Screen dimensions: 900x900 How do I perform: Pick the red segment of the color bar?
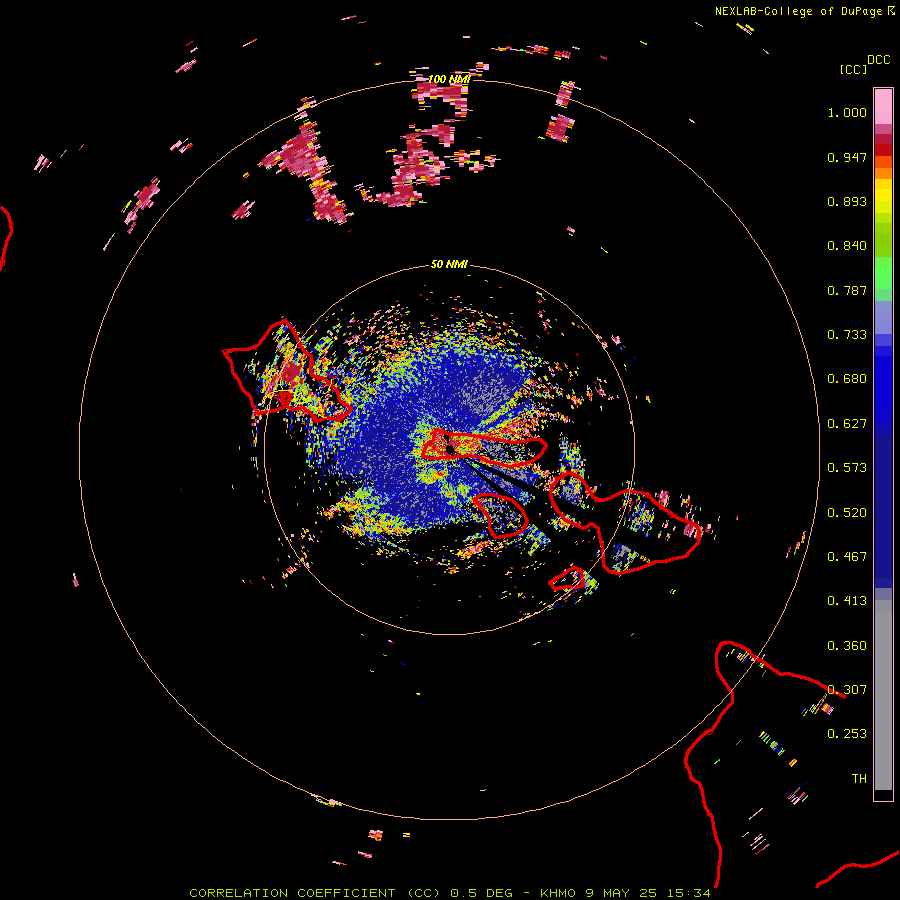883,150
